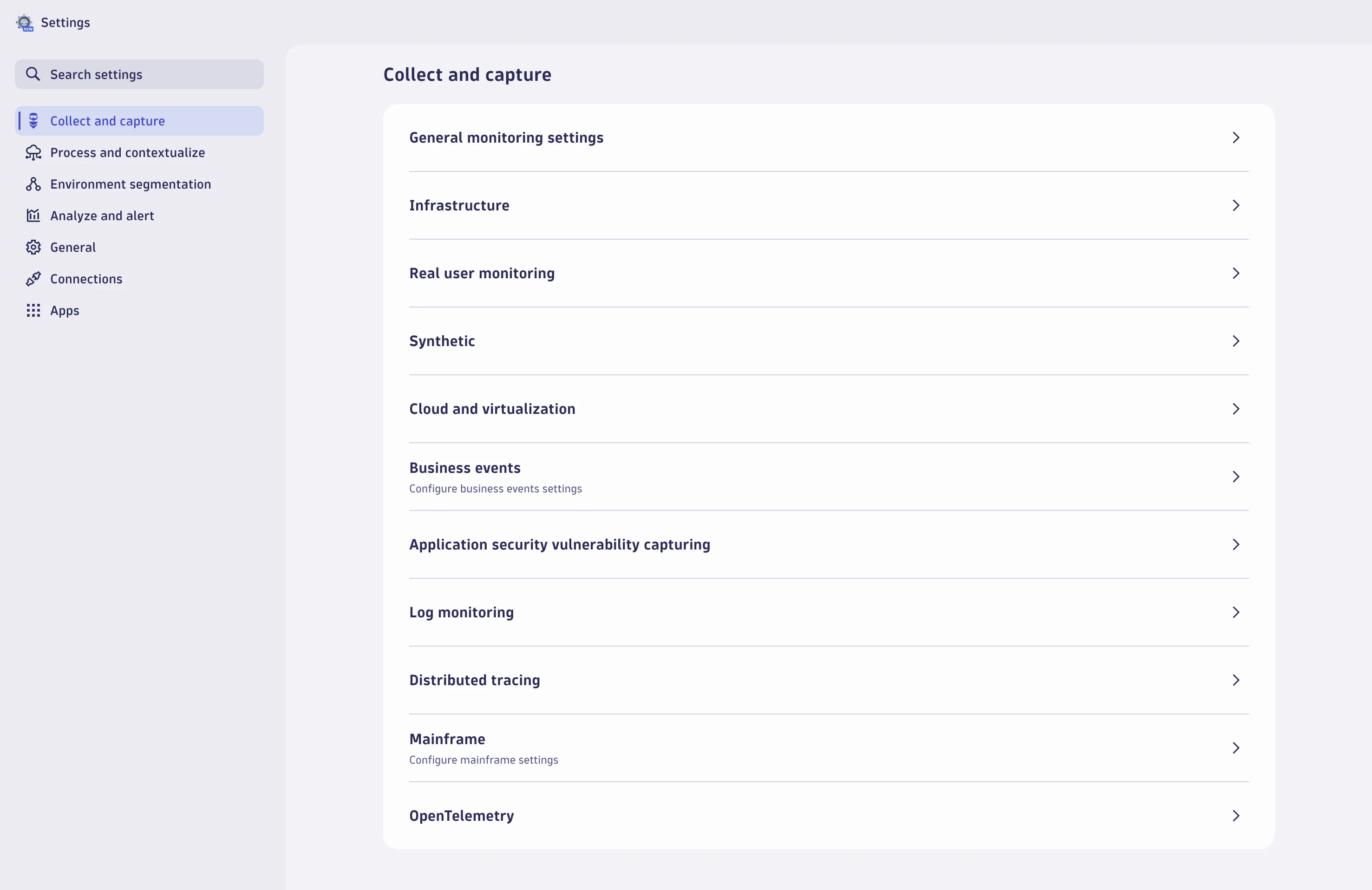The width and height of the screenshot is (1372, 890).
Task: Expand the Synthetic settings chevron
Action: point(1236,341)
